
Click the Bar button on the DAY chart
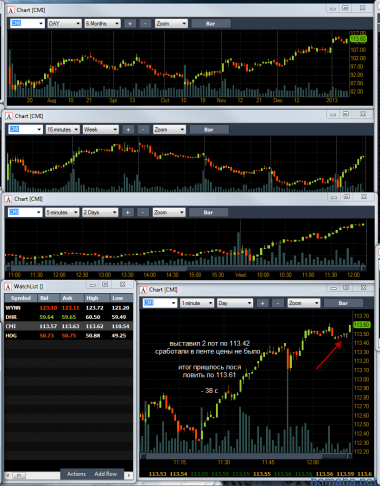(x=211, y=24)
